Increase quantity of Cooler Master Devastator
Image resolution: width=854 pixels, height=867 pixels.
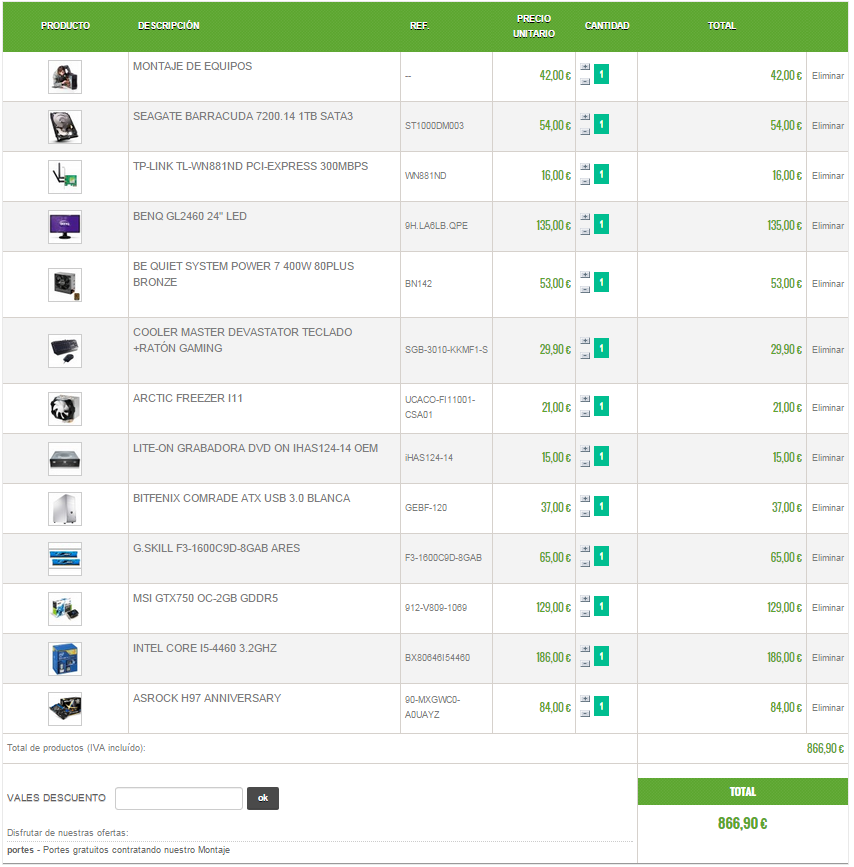pos(585,341)
